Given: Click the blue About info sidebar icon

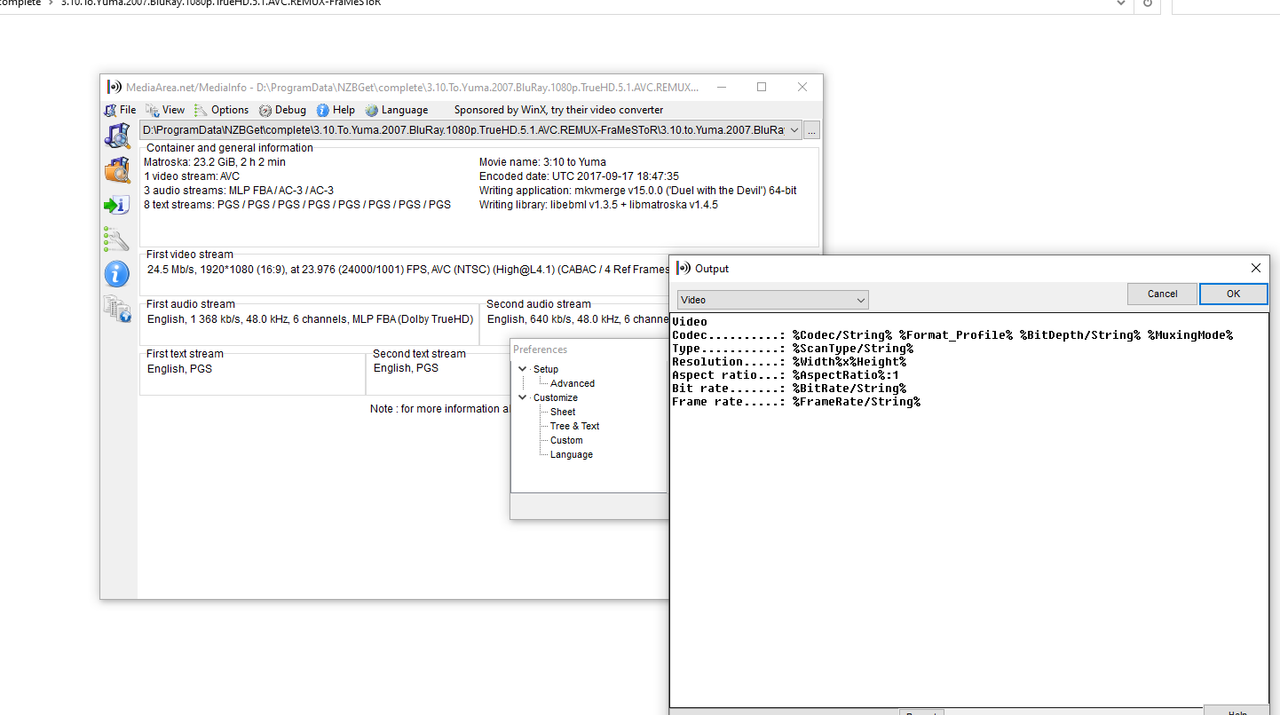Looking at the screenshot, I should click(x=117, y=273).
